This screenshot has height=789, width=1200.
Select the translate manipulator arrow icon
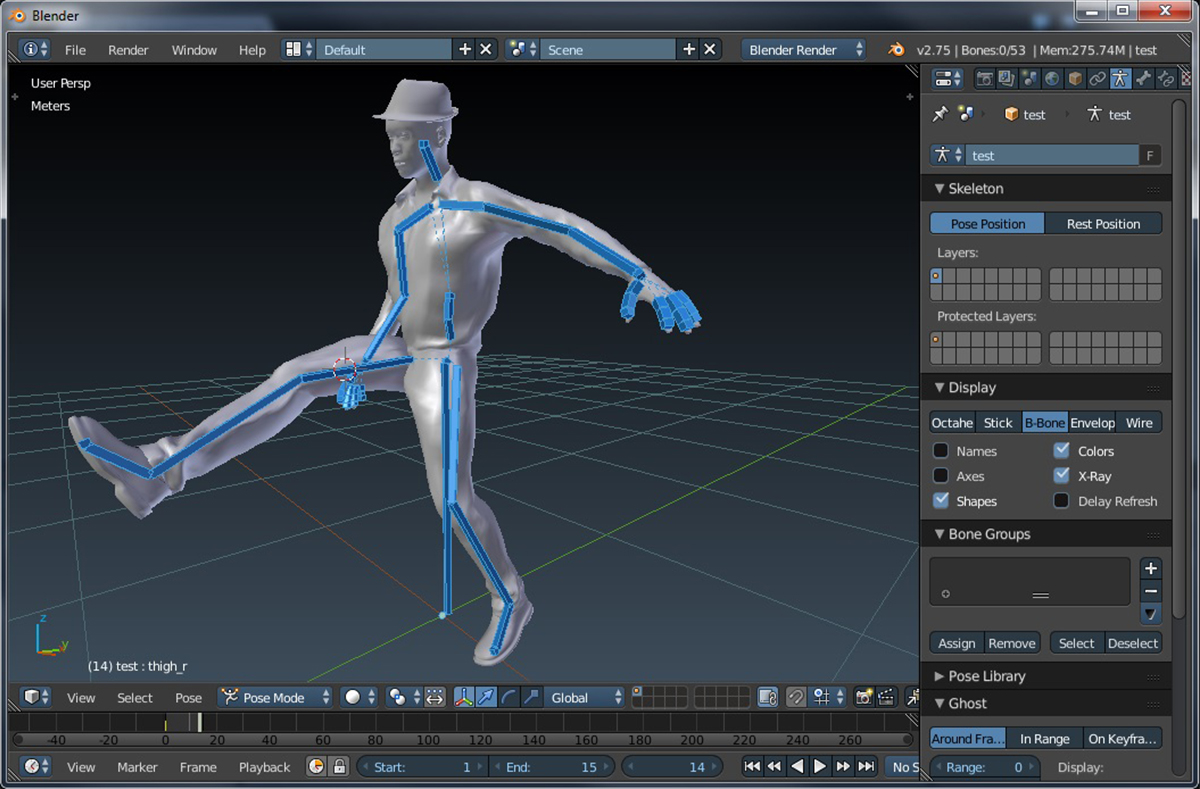486,698
